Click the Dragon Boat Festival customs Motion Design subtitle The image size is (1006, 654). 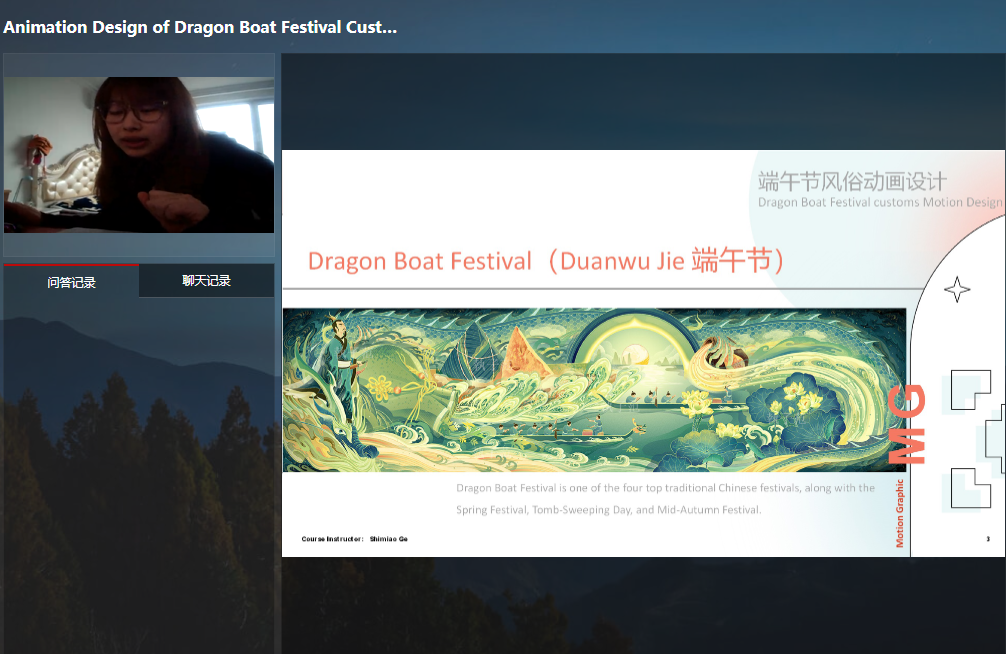[880, 202]
